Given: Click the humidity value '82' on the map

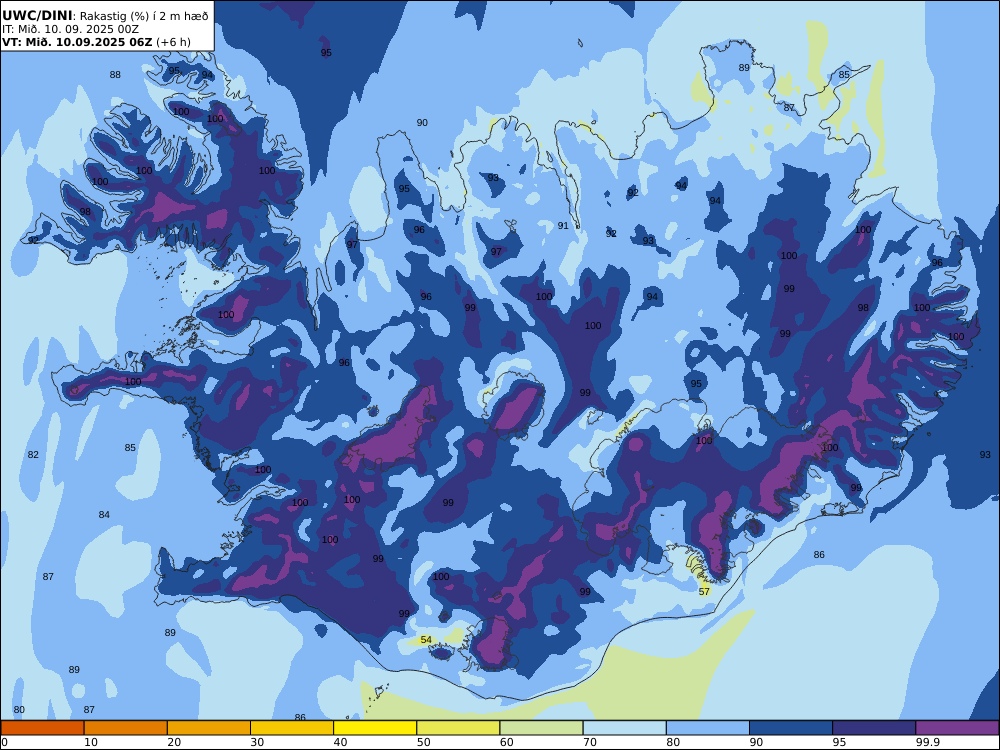Looking at the screenshot, I should [33, 455].
